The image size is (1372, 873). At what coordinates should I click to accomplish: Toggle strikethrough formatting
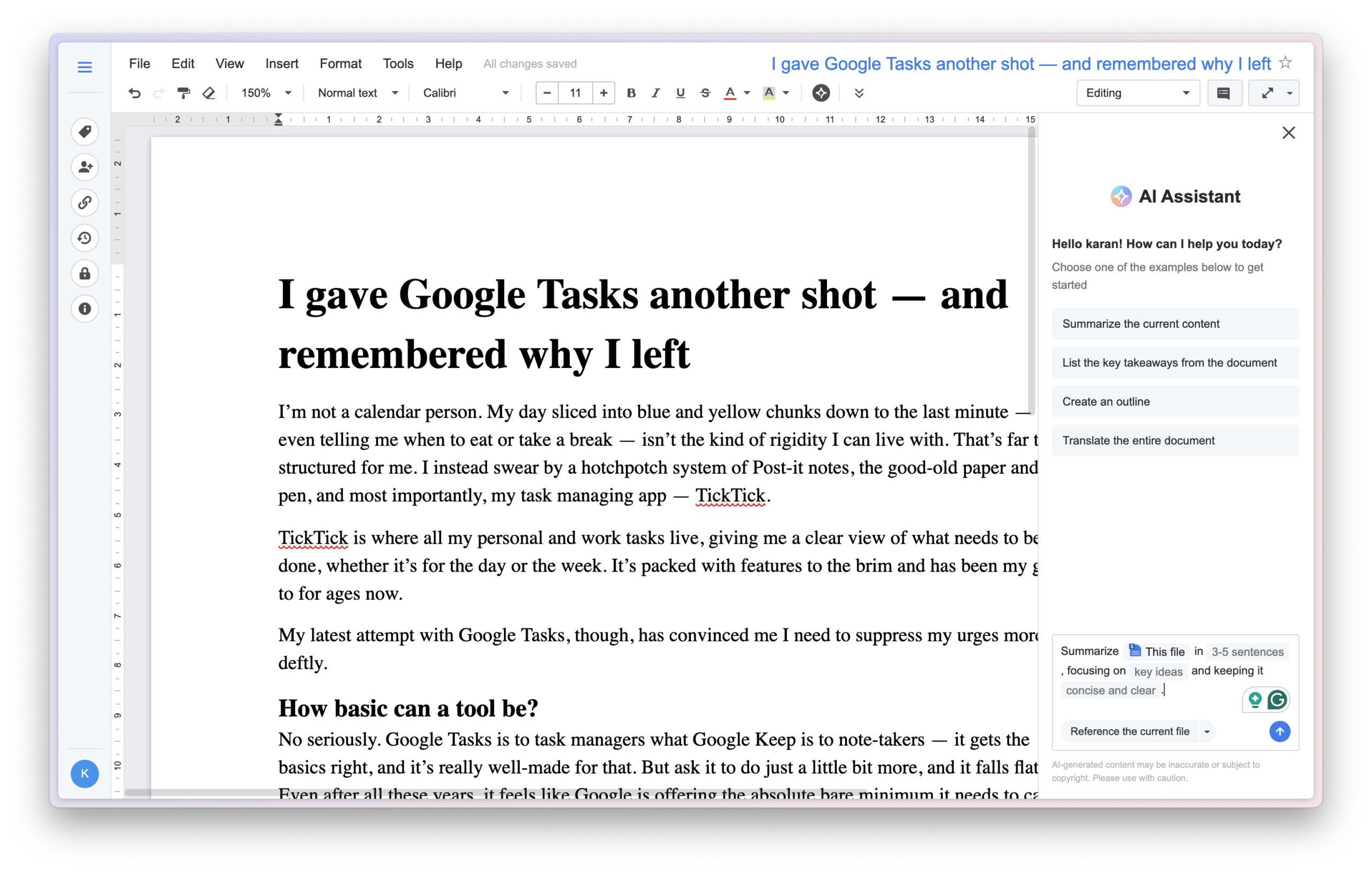point(705,93)
